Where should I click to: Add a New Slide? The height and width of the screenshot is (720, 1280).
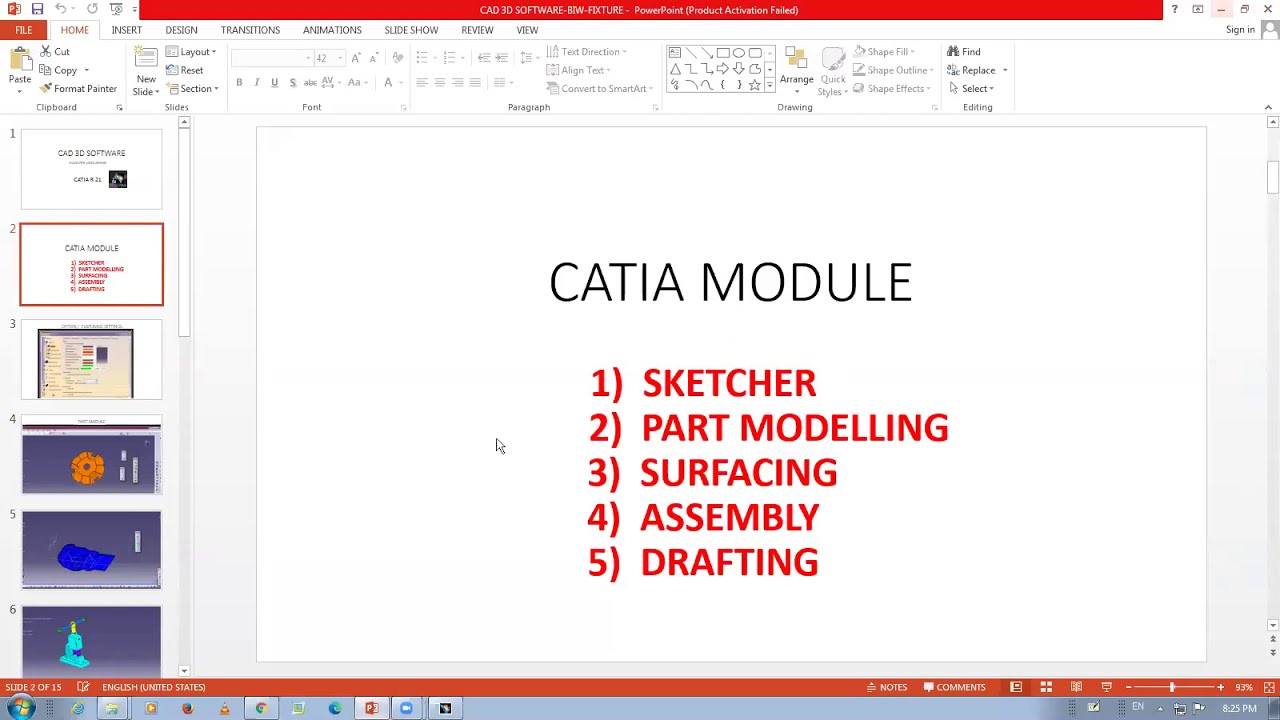146,70
